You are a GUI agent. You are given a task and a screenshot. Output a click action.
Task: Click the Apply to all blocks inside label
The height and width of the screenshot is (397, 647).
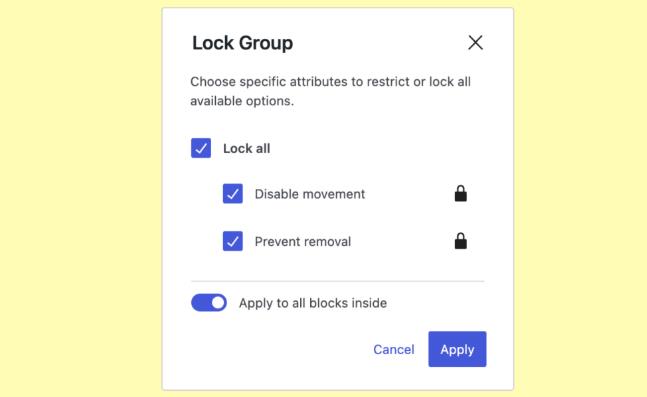[x=313, y=303]
